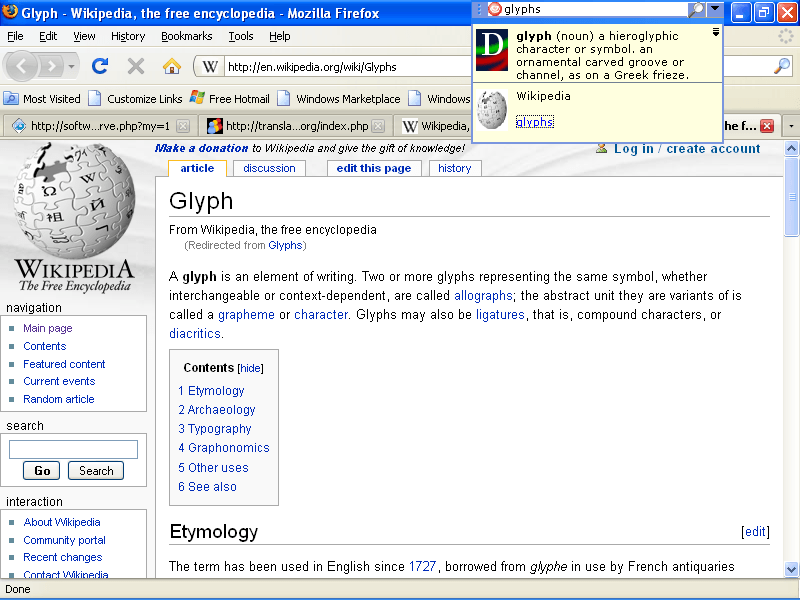Click the Wikipedia globe logo
Screen dimensions: 800x600
click(x=73, y=210)
